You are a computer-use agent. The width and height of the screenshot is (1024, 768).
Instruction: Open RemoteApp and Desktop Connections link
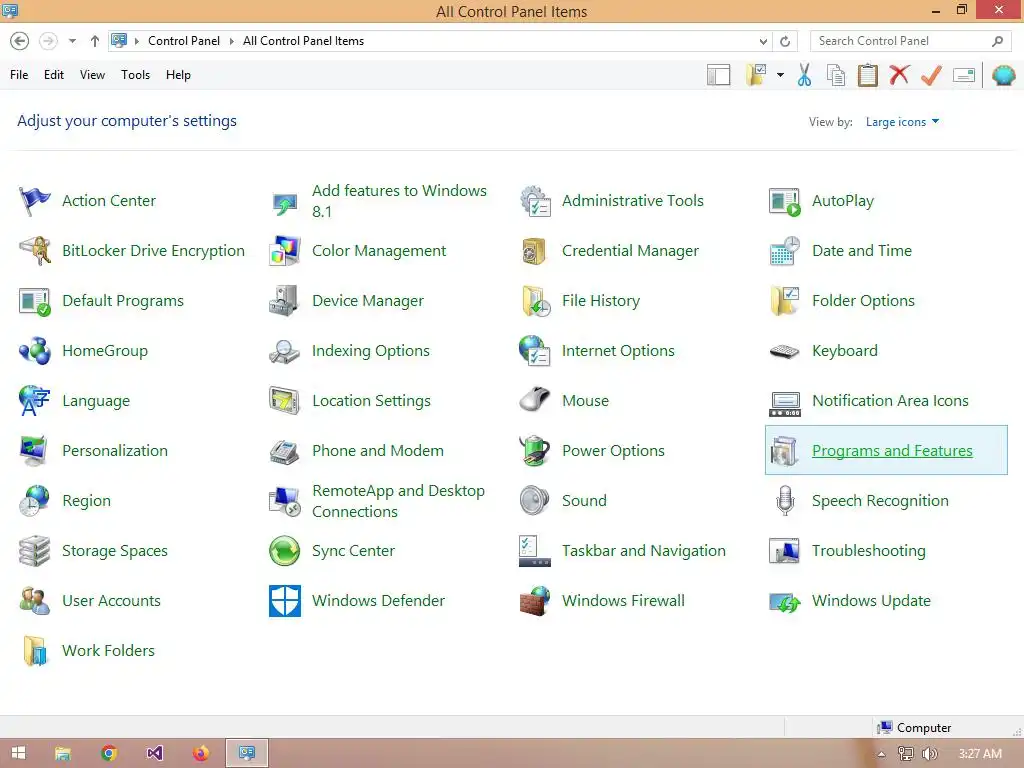(398, 501)
